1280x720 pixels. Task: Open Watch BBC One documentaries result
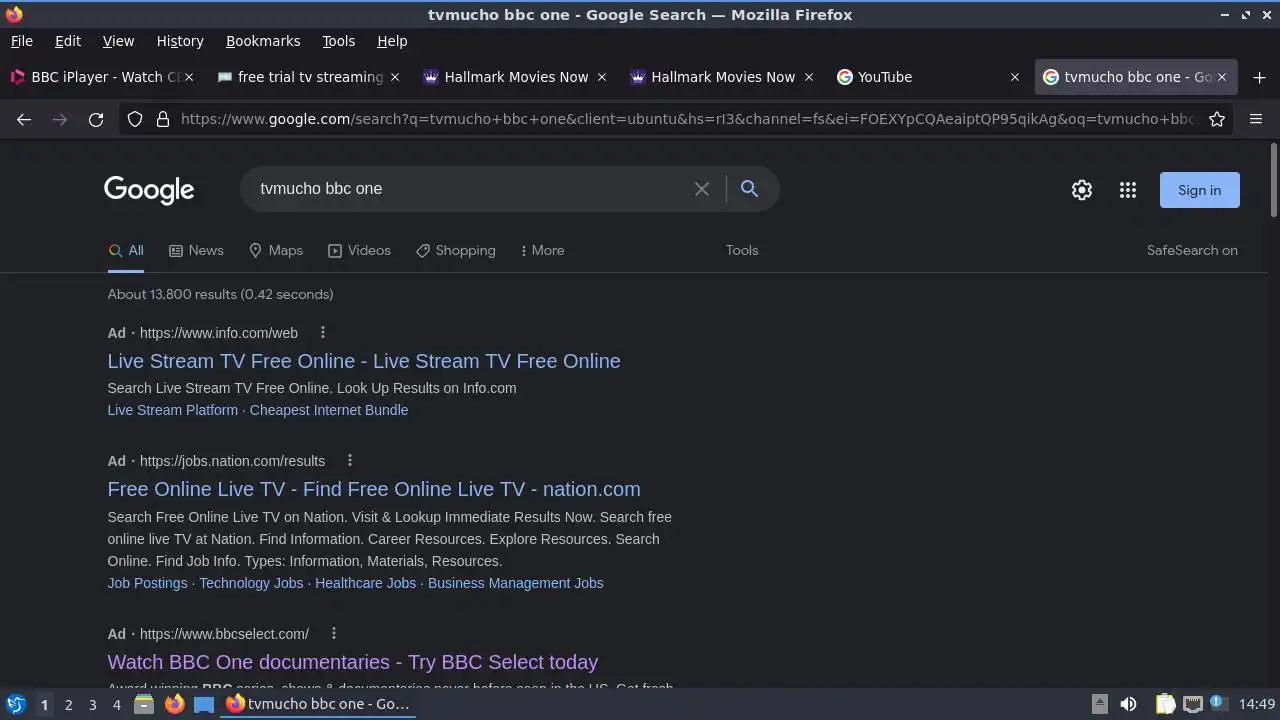coord(353,662)
